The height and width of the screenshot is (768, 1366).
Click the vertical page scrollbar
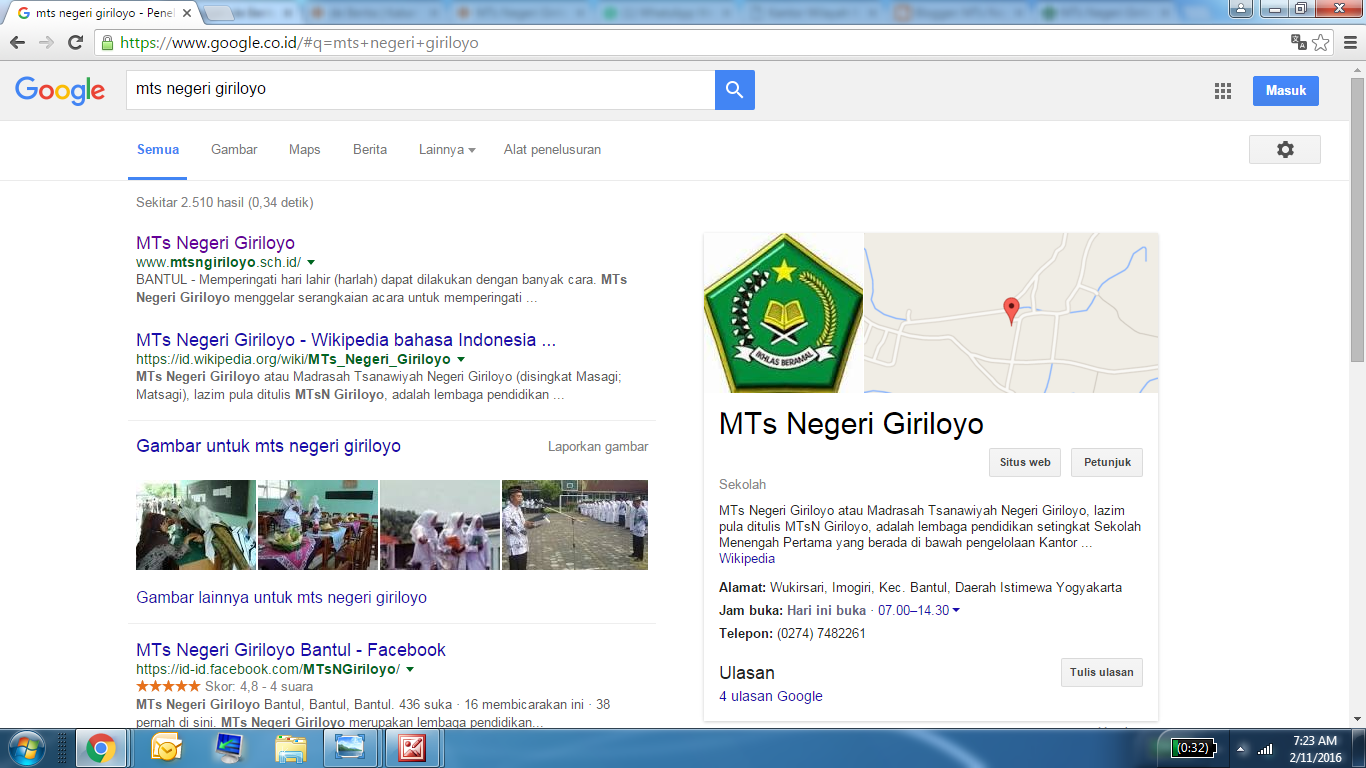(x=1357, y=220)
